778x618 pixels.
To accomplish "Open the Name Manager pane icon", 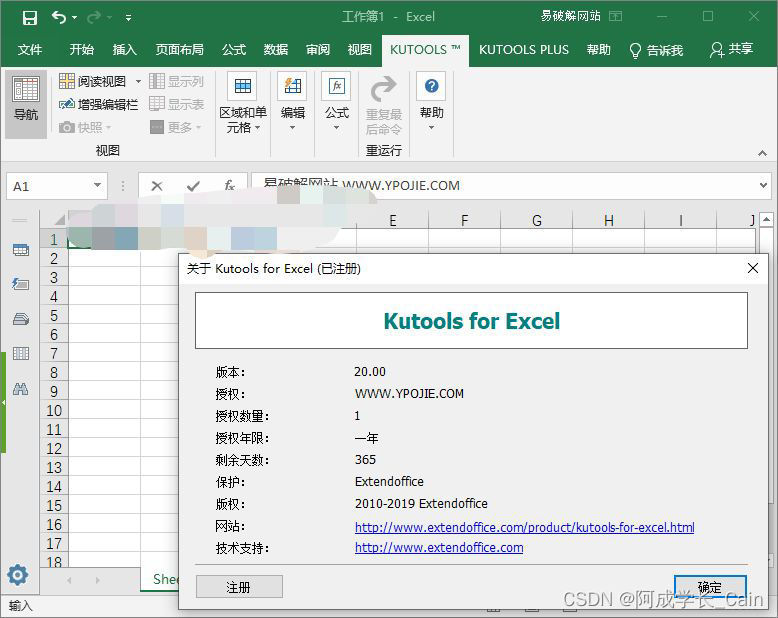I will 21,318.
